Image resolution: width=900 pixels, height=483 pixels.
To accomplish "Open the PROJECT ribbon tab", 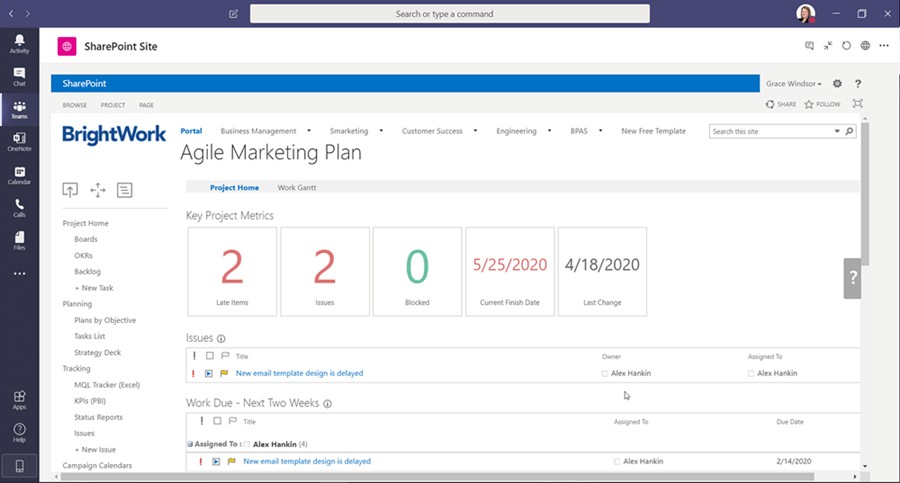I will coord(112,105).
